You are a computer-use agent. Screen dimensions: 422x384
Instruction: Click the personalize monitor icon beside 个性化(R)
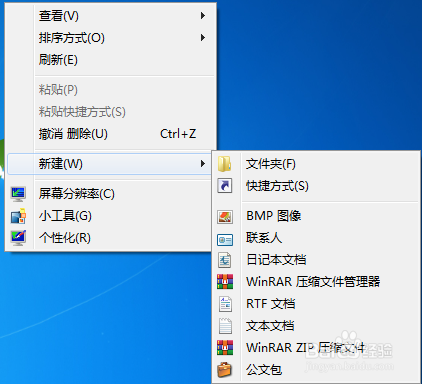click(x=18, y=238)
